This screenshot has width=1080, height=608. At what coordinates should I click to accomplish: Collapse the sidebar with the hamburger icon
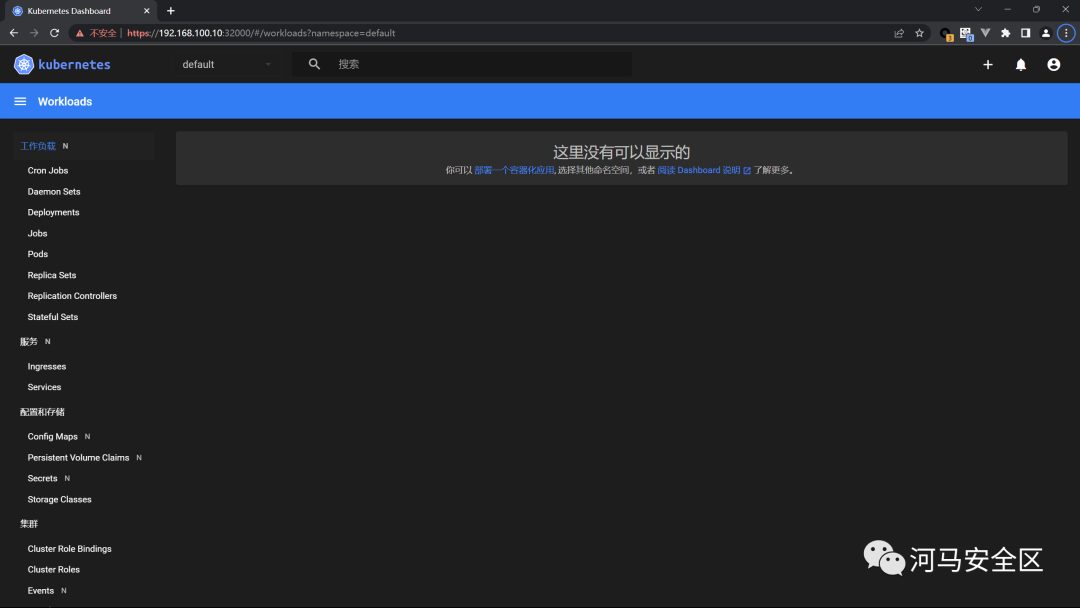(x=20, y=100)
